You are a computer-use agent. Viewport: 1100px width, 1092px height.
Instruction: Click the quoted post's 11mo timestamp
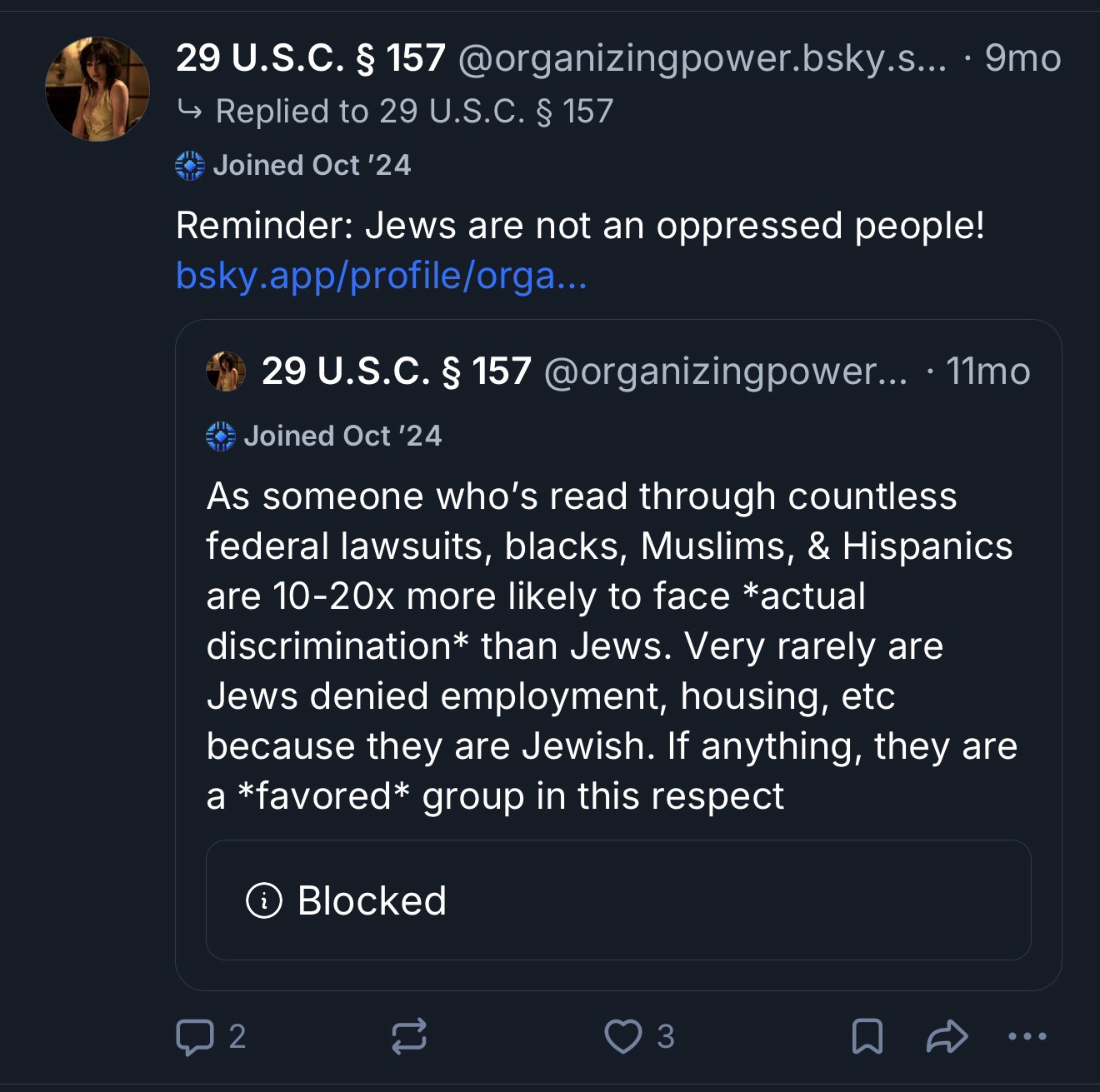[988, 371]
